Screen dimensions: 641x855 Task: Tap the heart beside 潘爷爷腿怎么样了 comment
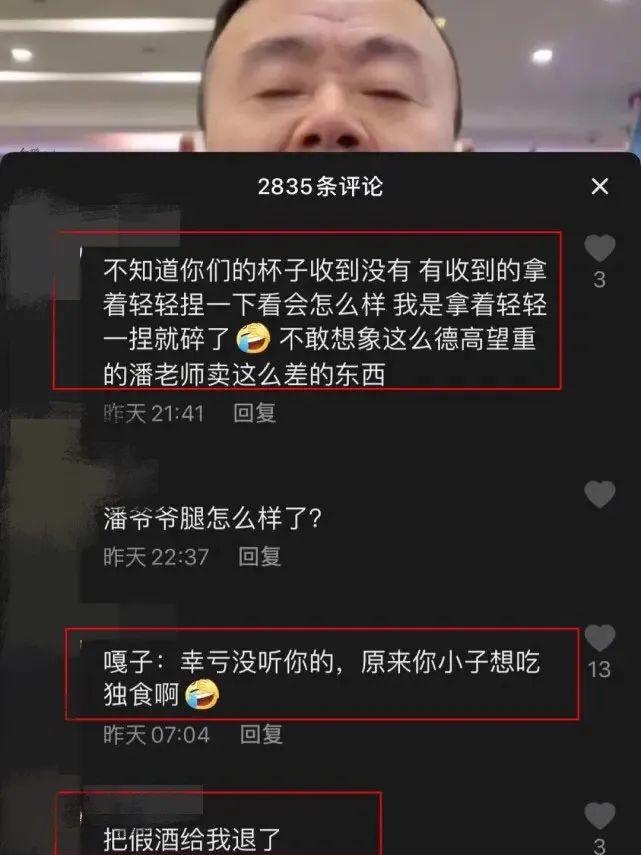(600, 495)
